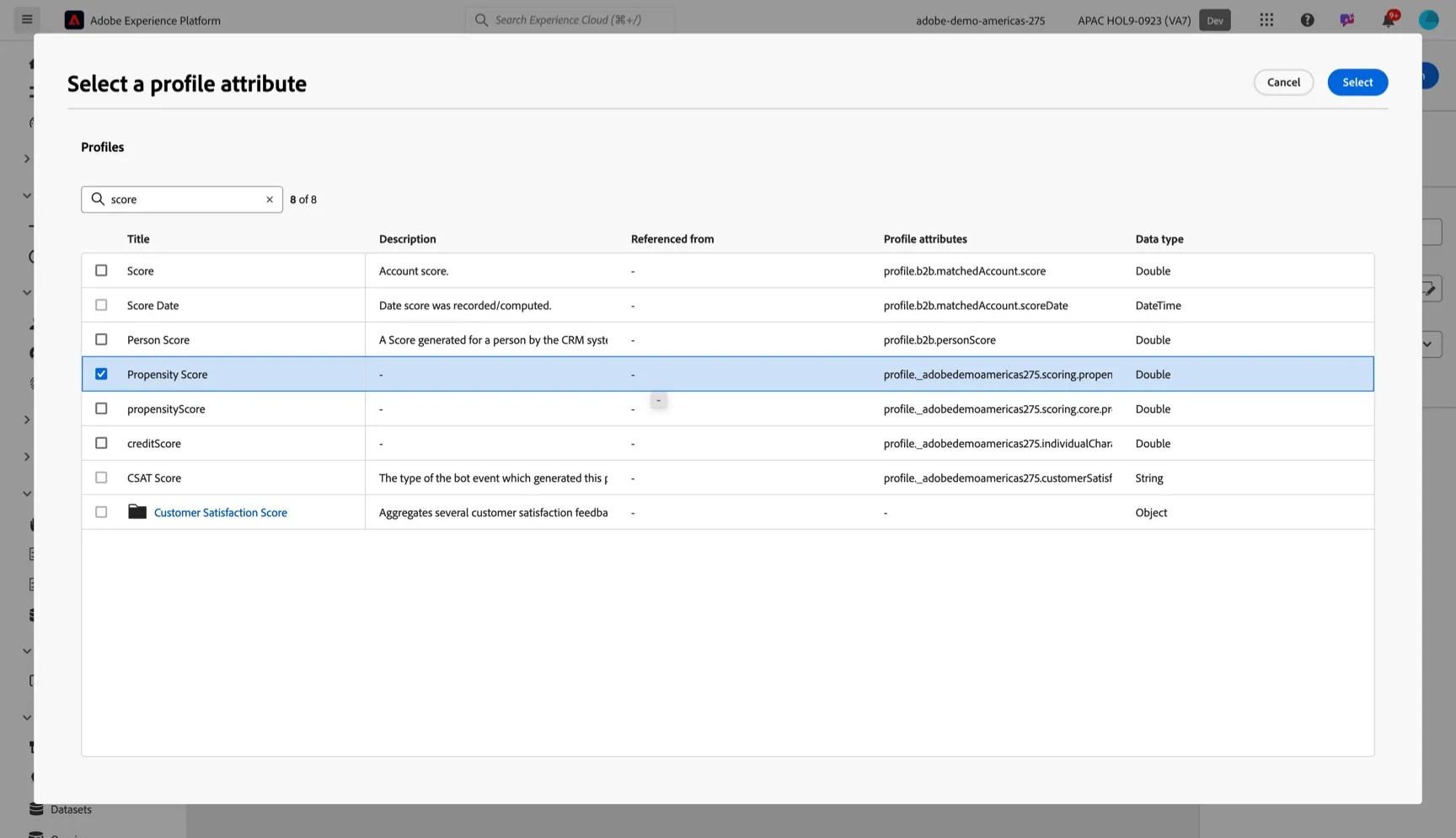Click the profile.b2b.matchedAccount.scoreDate cell

click(x=976, y=306)
